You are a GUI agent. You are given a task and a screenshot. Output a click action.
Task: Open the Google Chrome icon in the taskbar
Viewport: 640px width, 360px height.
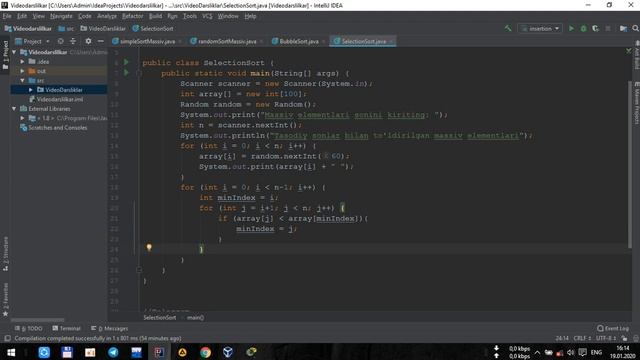205,352
